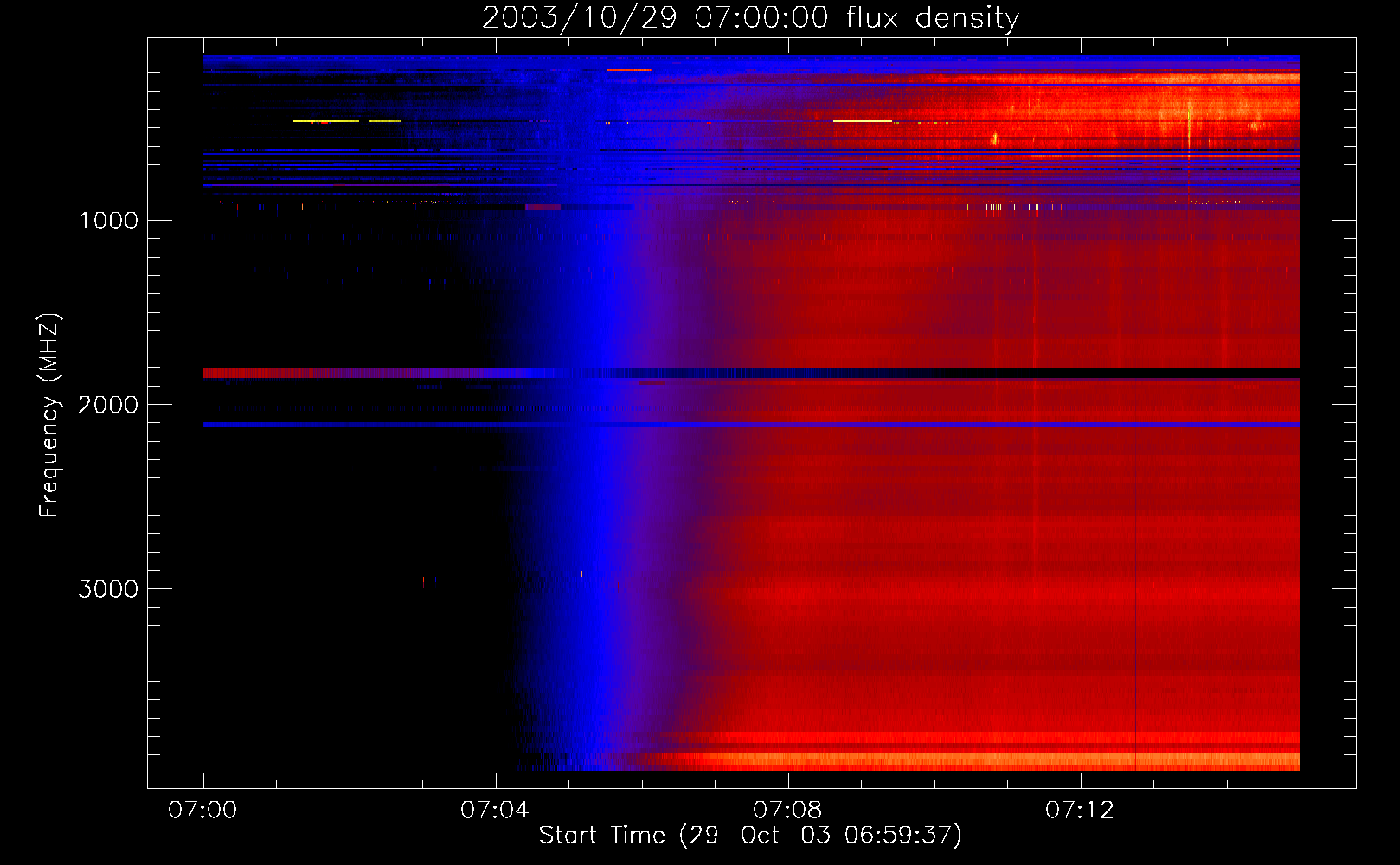1400x865 pixels.
Task: Click the 'Start Time (29-Oct-03 06:59:37)' label
Action: 750,836
